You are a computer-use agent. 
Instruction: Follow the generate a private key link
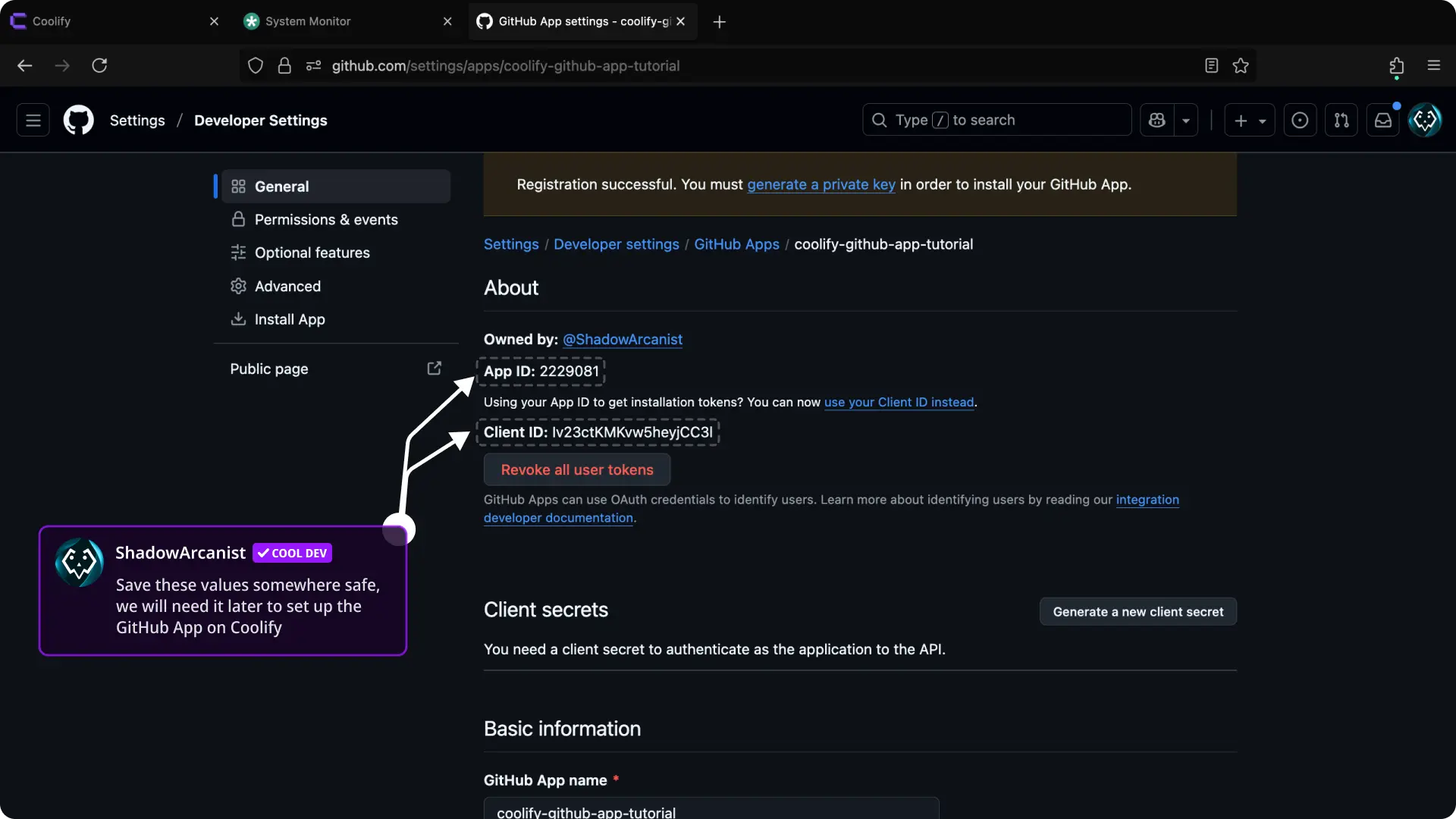(x=821, y=184)
